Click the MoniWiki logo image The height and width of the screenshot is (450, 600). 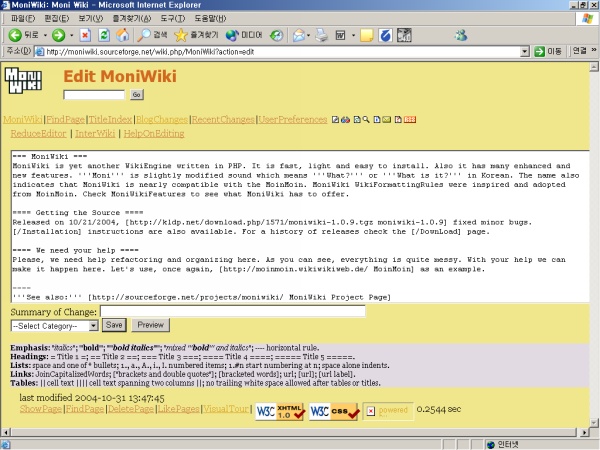(24, 80)
